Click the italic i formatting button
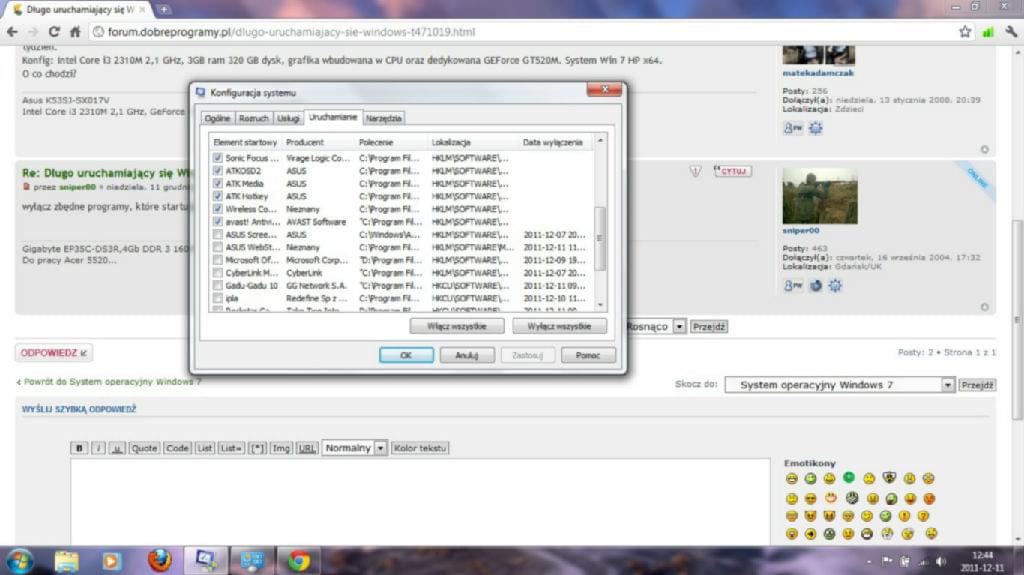The height and width of the screenshot is (575, 1024). tap(98, 448)
